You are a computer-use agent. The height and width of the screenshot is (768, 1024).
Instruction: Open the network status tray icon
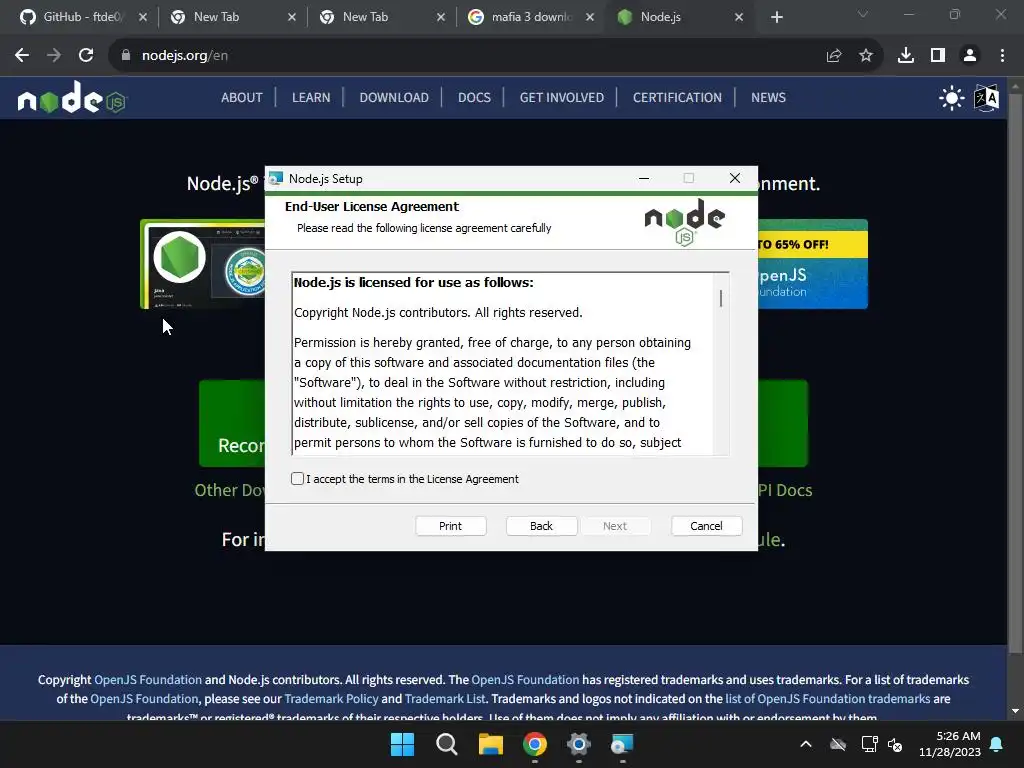point(869,744)
